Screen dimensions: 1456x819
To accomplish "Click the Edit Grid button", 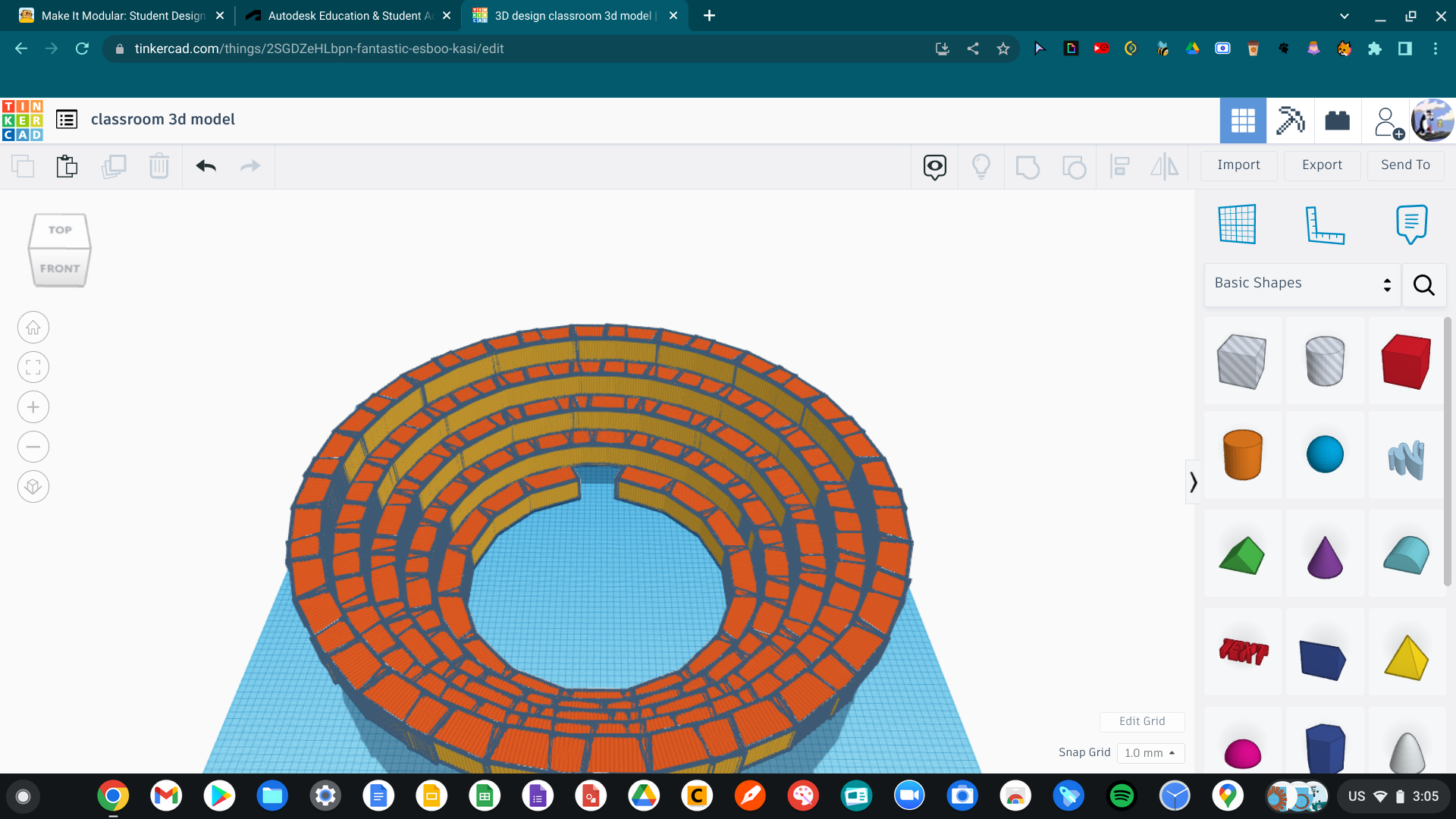I will 1141,721.
